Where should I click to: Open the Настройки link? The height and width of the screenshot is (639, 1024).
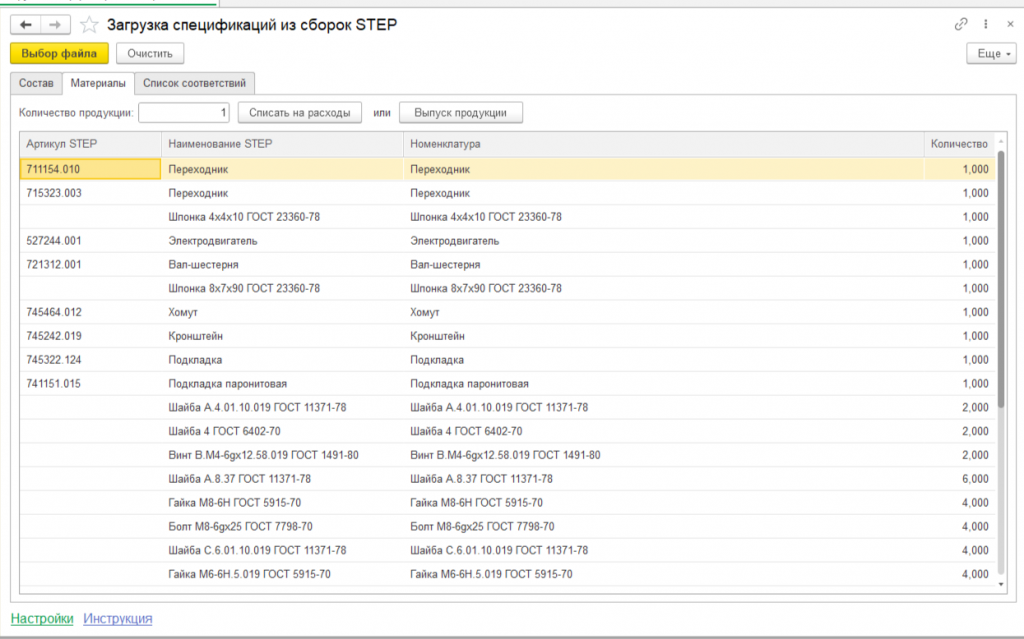(42, 618)
